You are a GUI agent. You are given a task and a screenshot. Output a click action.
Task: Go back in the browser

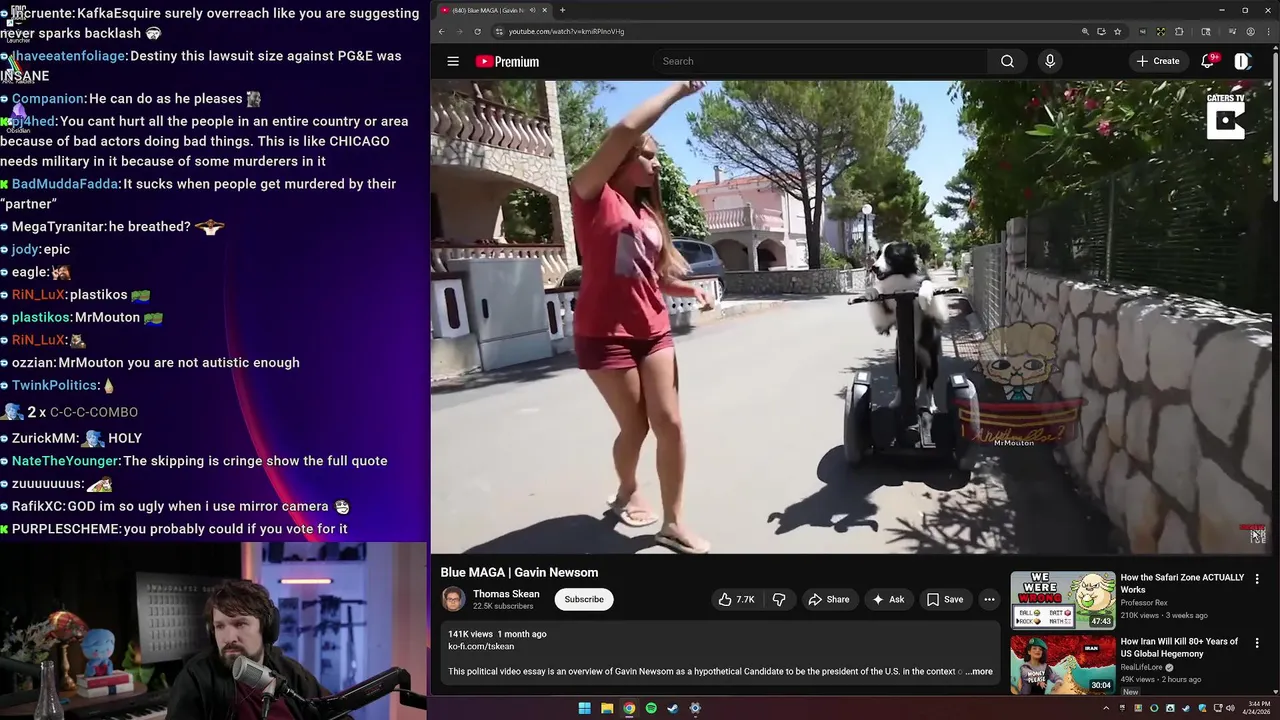(x=441, y=31)
